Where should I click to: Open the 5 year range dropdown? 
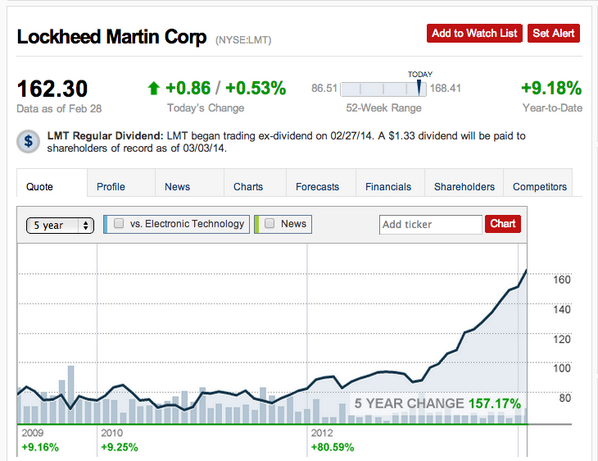pos(60,225)
